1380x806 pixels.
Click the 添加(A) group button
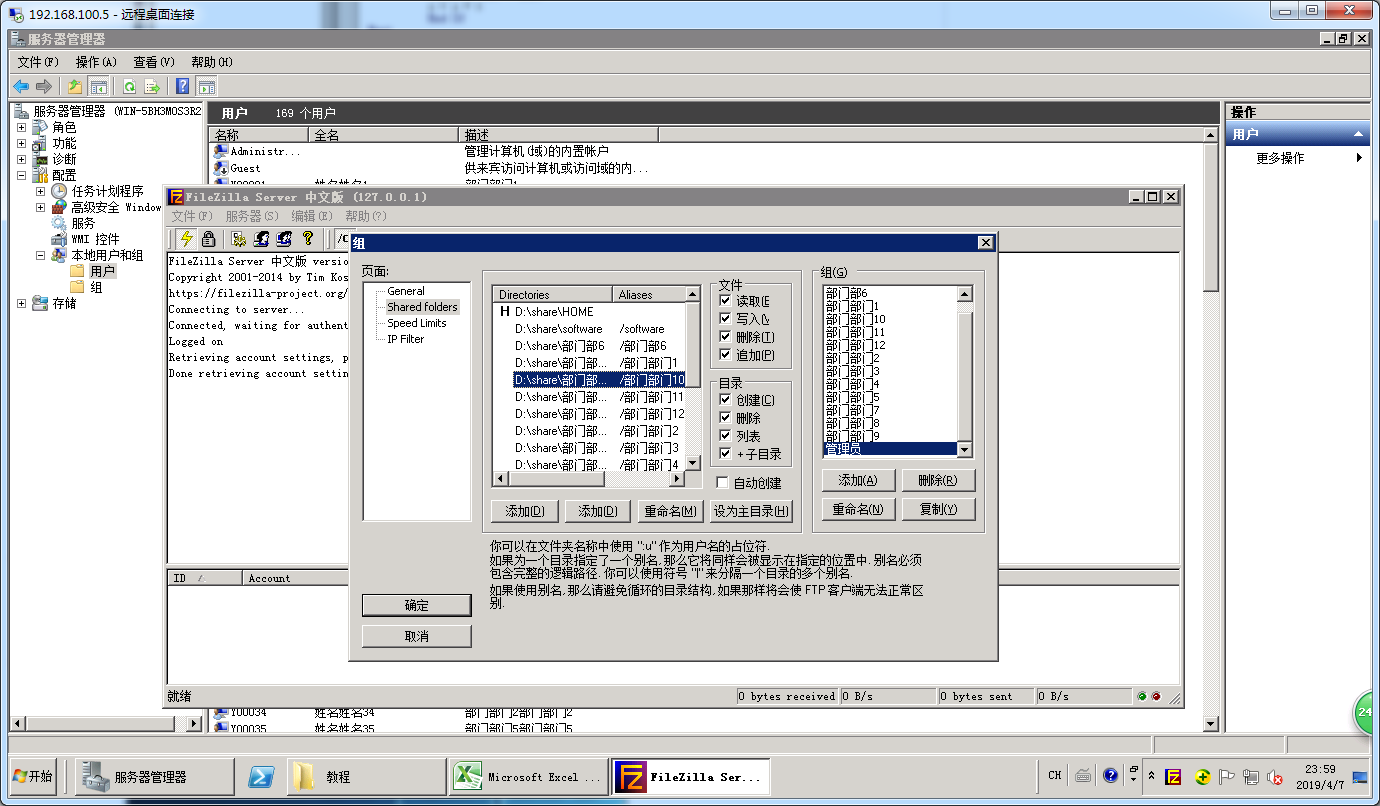coord(858,480)
